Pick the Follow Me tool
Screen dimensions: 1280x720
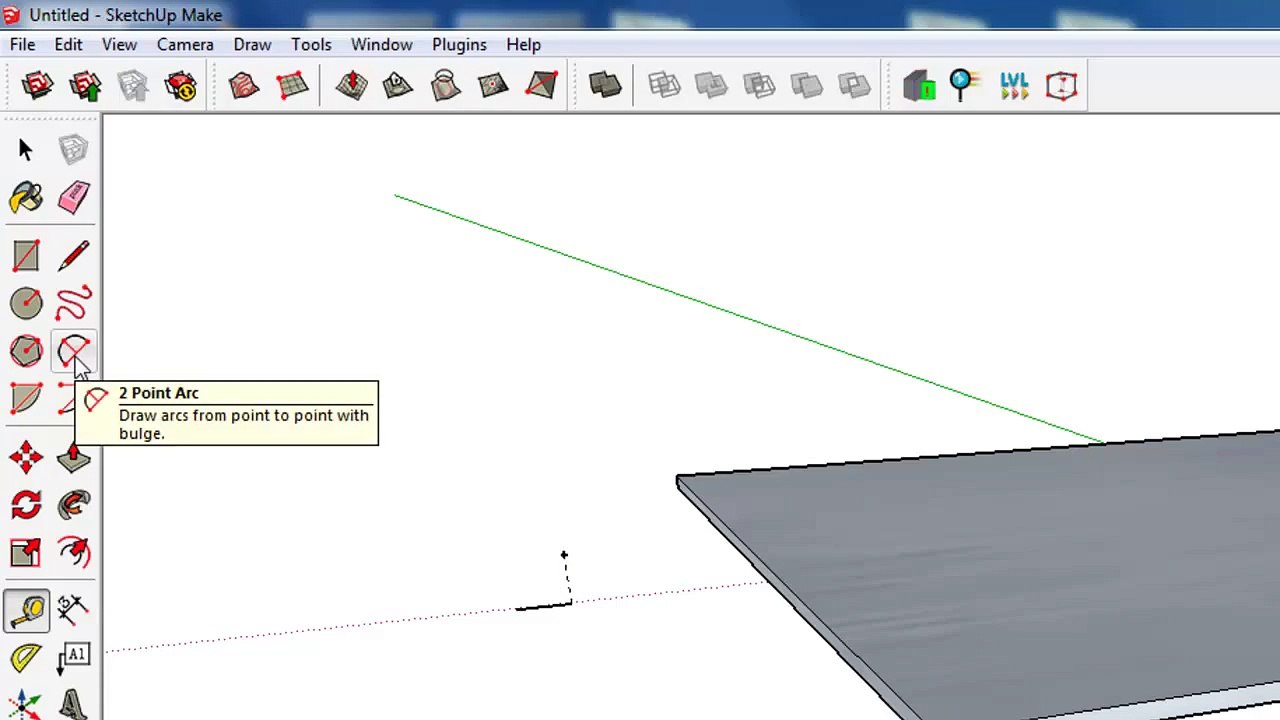[73, 505]
